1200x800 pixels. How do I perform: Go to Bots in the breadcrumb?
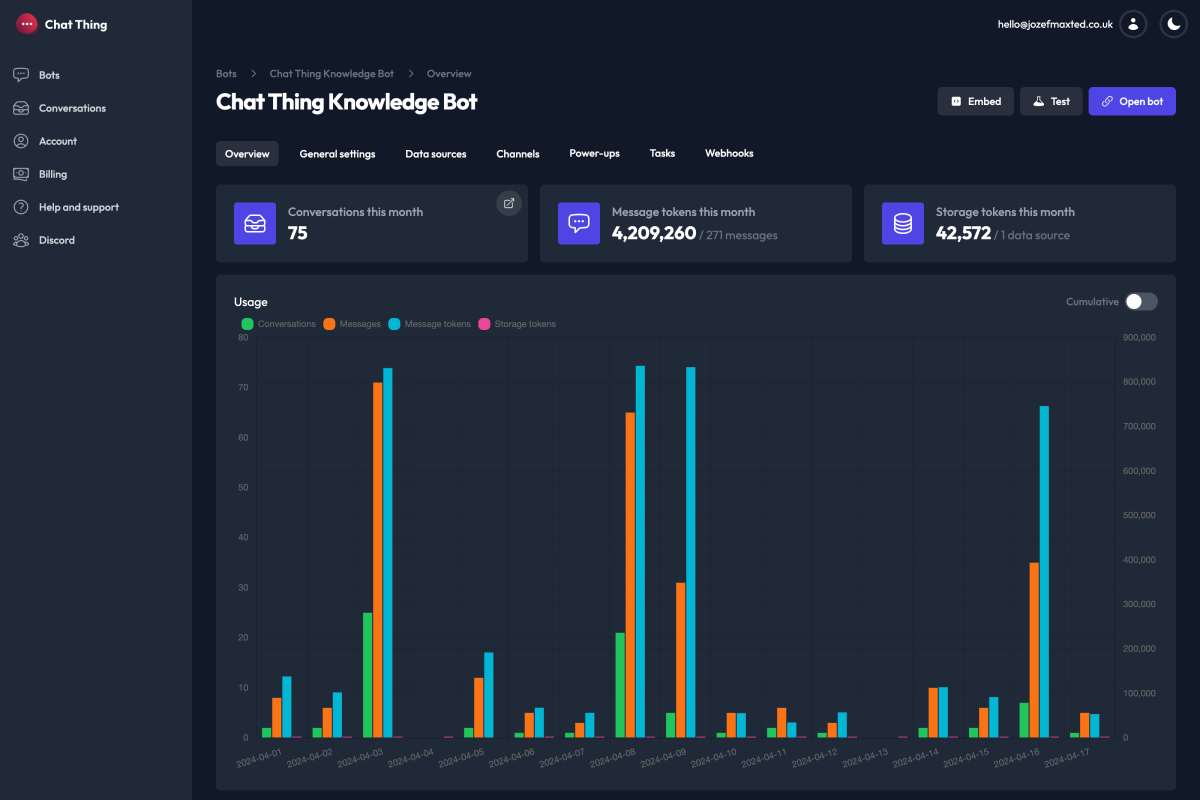pyautogui.click(x=227, y=74)
